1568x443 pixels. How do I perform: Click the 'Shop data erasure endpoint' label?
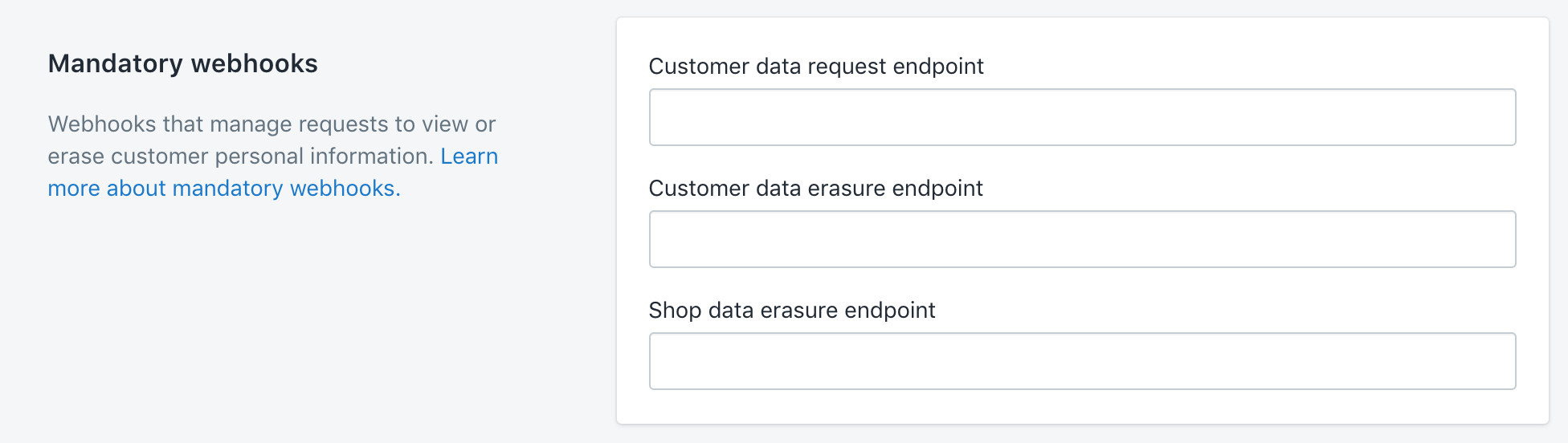(x=792, y=311)
